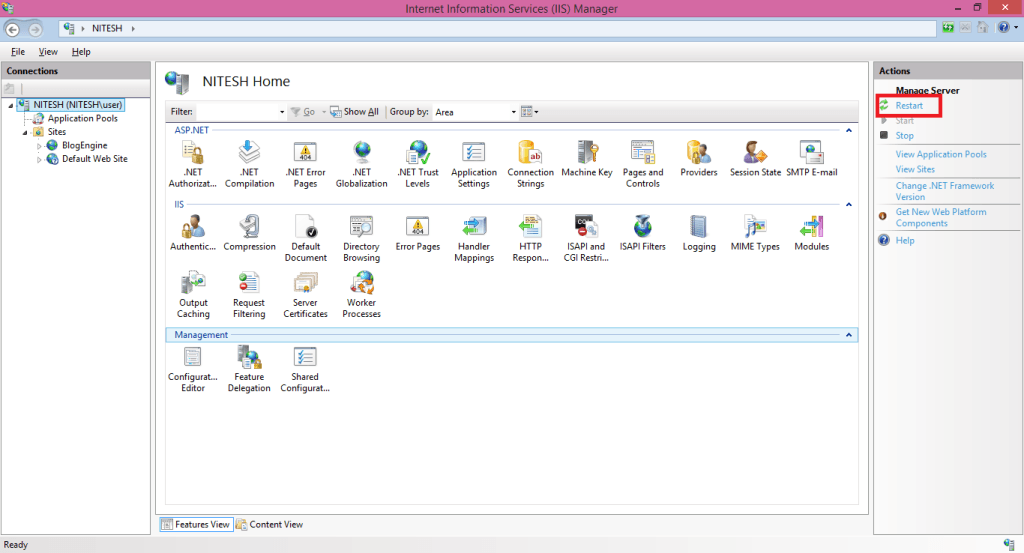Expand the BlogEngine site node
Image resolution: width=1024 pixels, height=553 pixels.
pos(39,146)
